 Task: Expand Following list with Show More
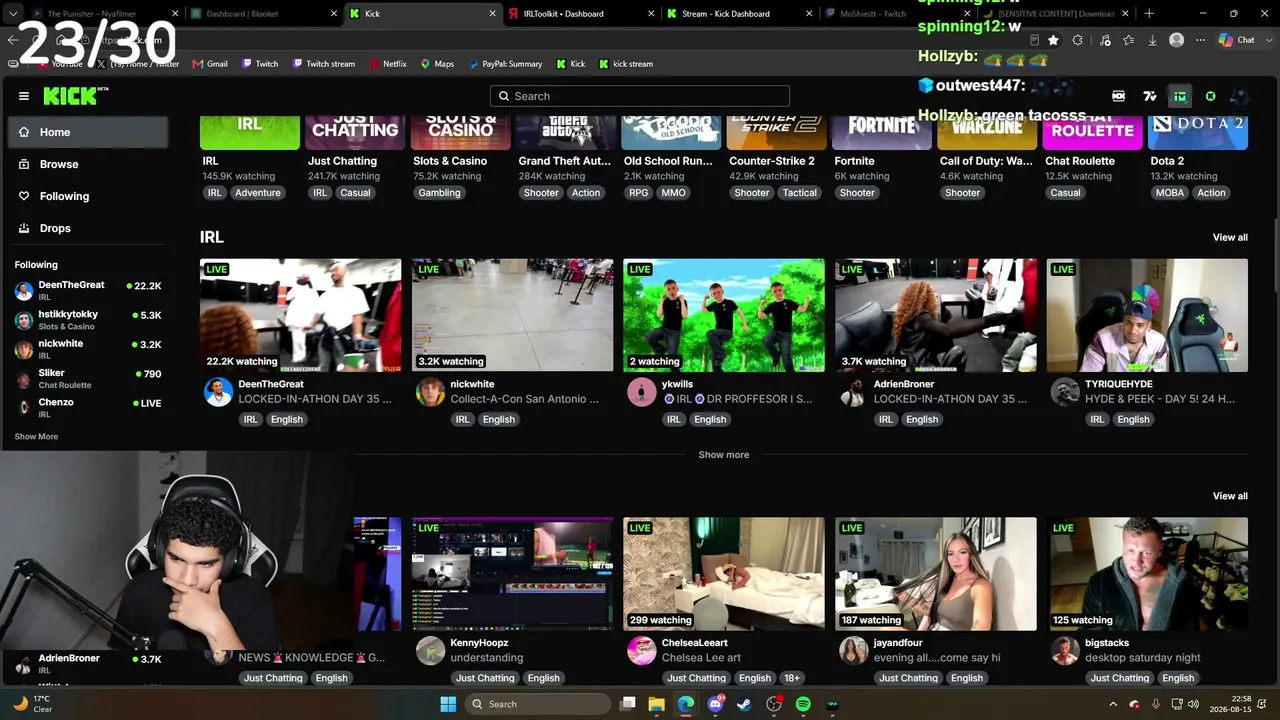click(36, 436)
